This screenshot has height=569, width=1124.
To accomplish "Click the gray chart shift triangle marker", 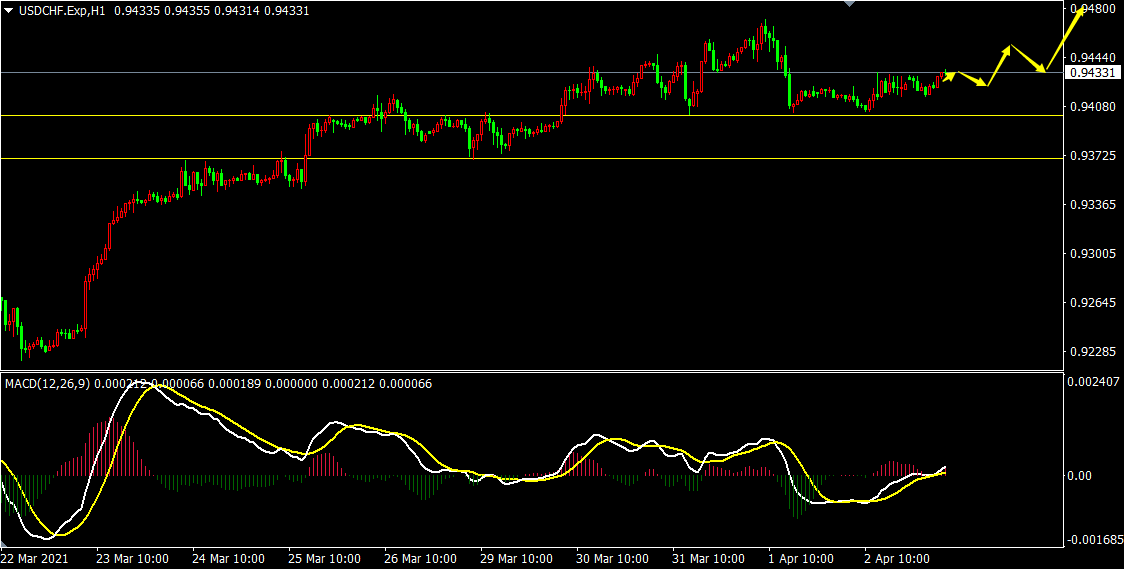I will coord(850,4).
